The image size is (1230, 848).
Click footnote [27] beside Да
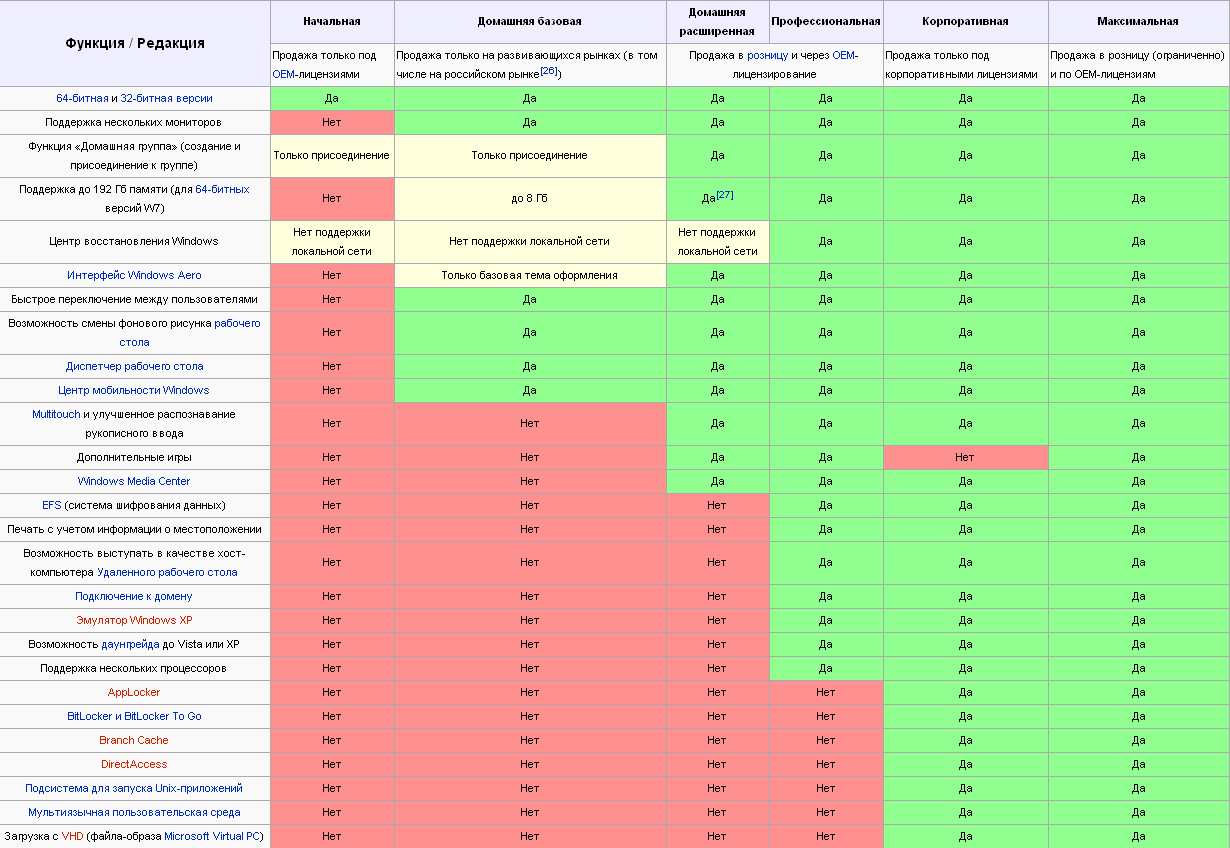click(x=725, y=195)
